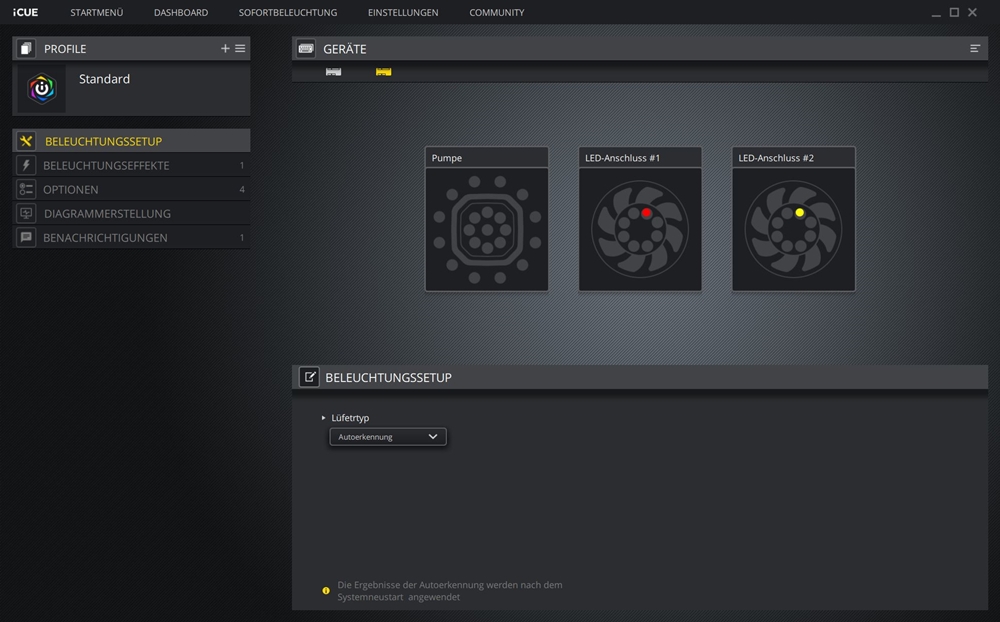The image size is (1000, 622).
Task: Open the Geräte panel list menu
Action: tap(975, 49)
